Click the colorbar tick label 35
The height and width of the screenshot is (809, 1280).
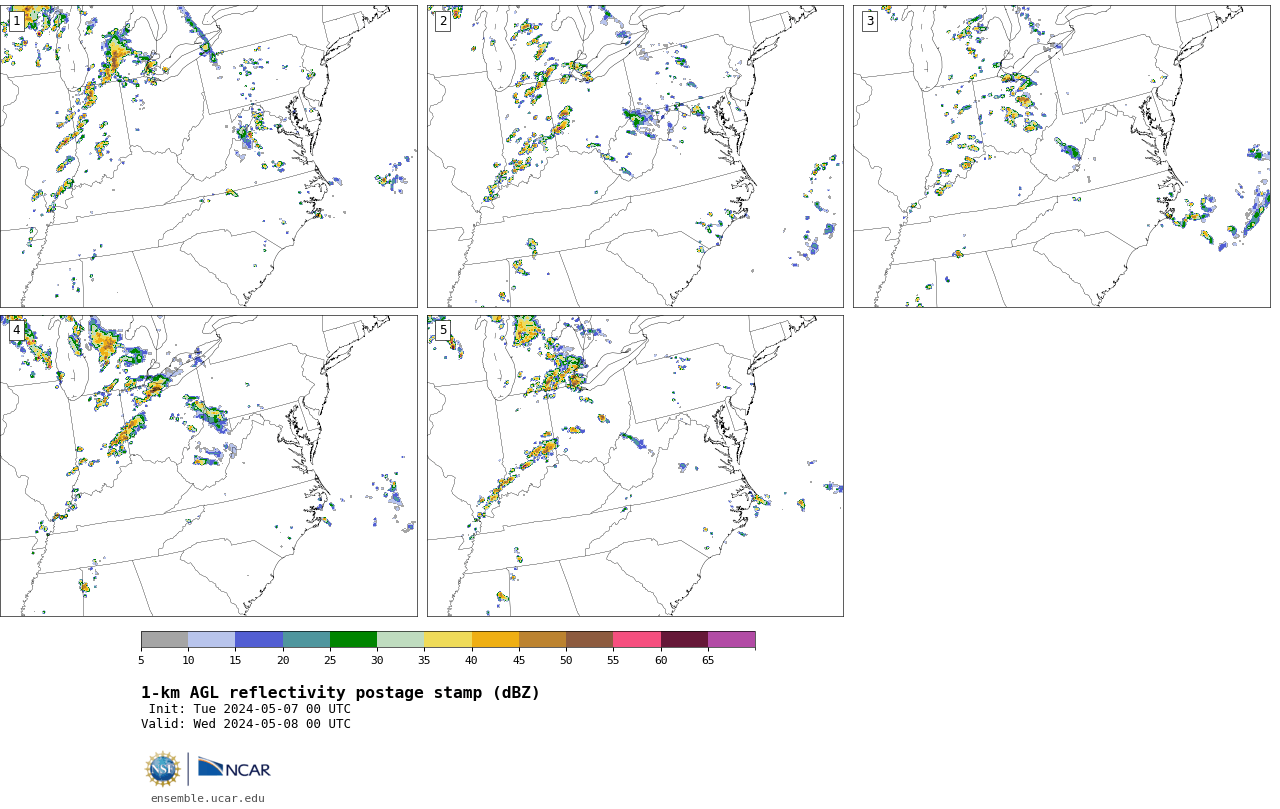[x=424, y=660]
